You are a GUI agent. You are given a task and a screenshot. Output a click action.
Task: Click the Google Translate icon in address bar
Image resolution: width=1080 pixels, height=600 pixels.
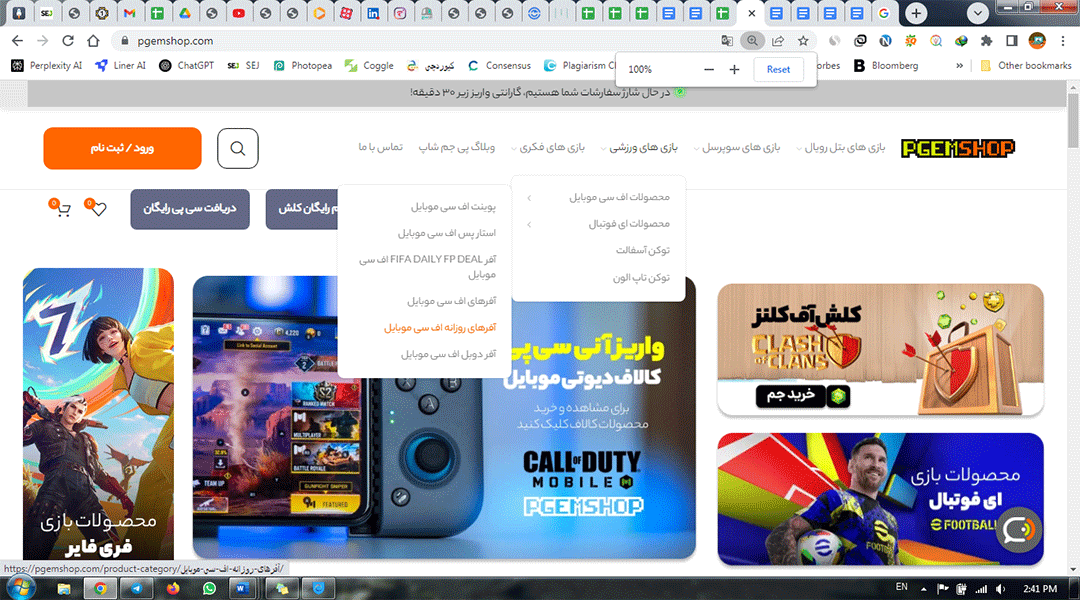click(x=727, y=41)
